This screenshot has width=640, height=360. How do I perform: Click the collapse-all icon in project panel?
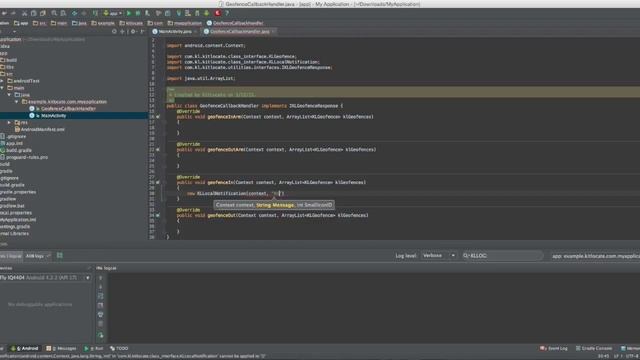[x=122, y=31]
